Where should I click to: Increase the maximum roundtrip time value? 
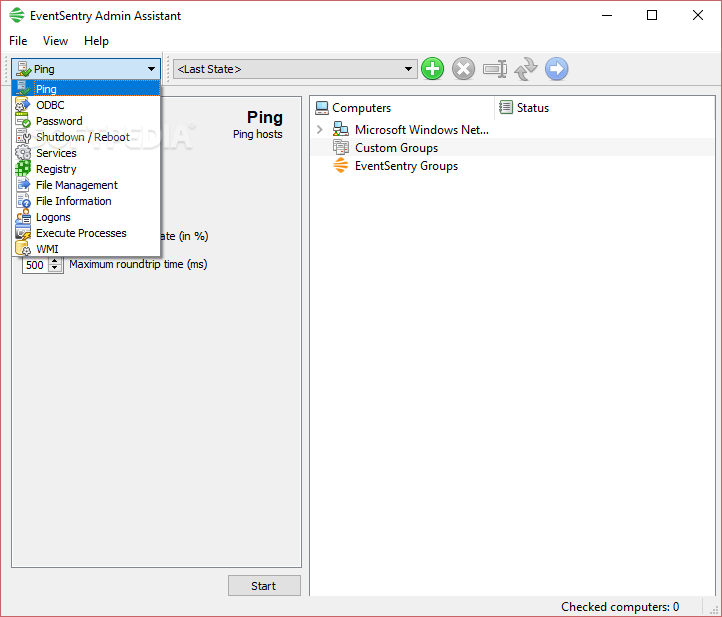point(55,261)
